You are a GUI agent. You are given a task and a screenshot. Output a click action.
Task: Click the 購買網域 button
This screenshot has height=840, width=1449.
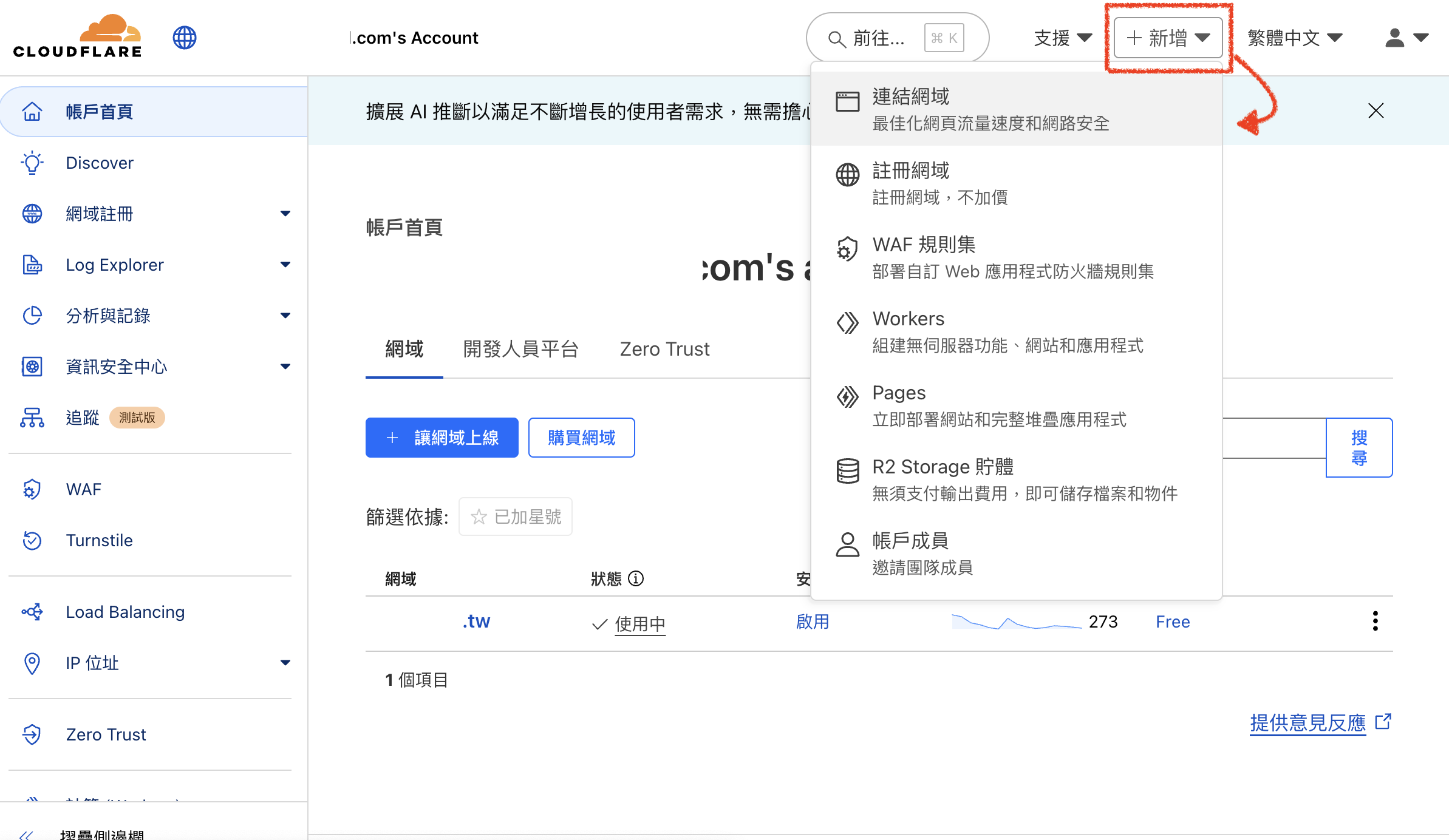pos(582,438)
